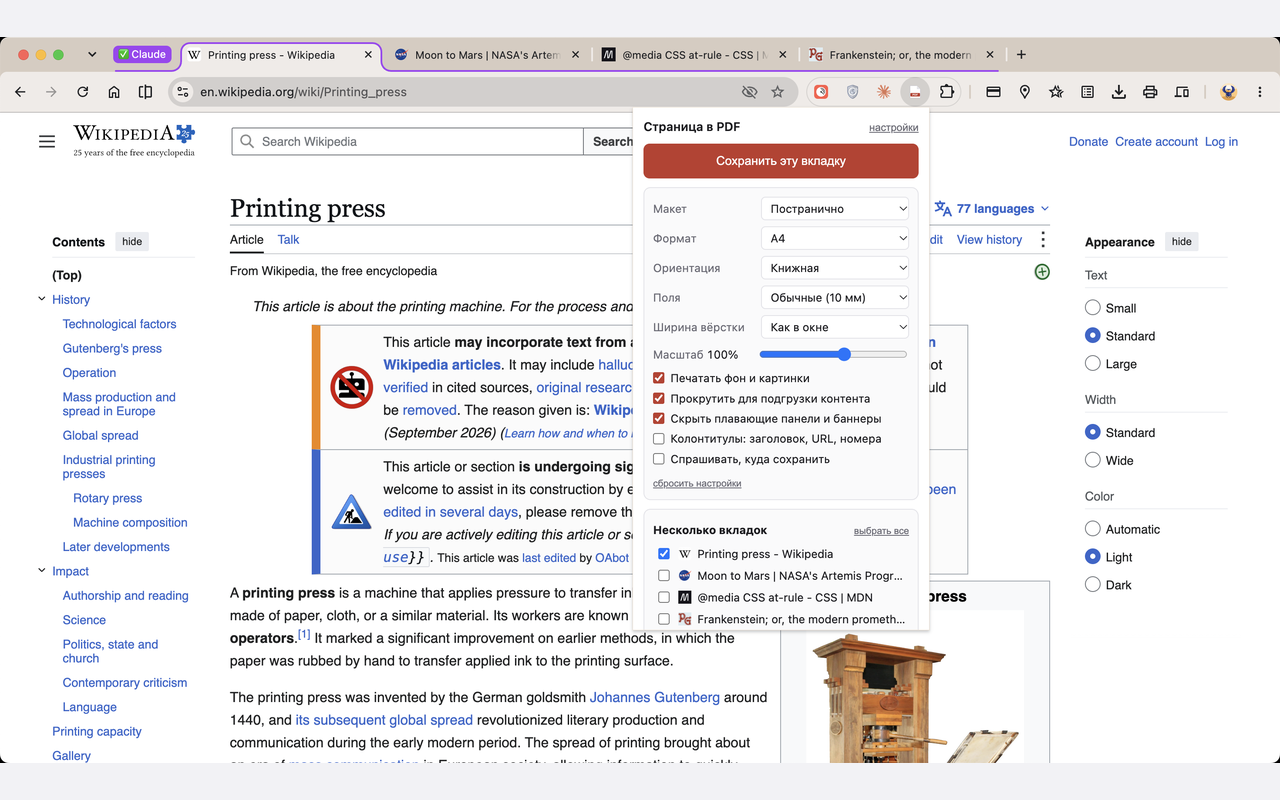1280x800 pixels.
Task: Open the Extensions puzzle-piece menu
Action: 946,92
